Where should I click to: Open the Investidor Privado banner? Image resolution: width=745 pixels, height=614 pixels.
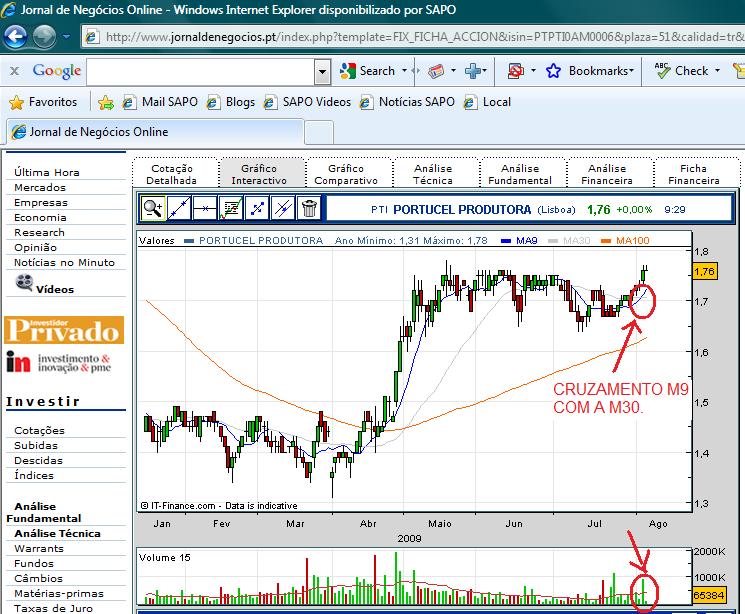click(64, 329)
